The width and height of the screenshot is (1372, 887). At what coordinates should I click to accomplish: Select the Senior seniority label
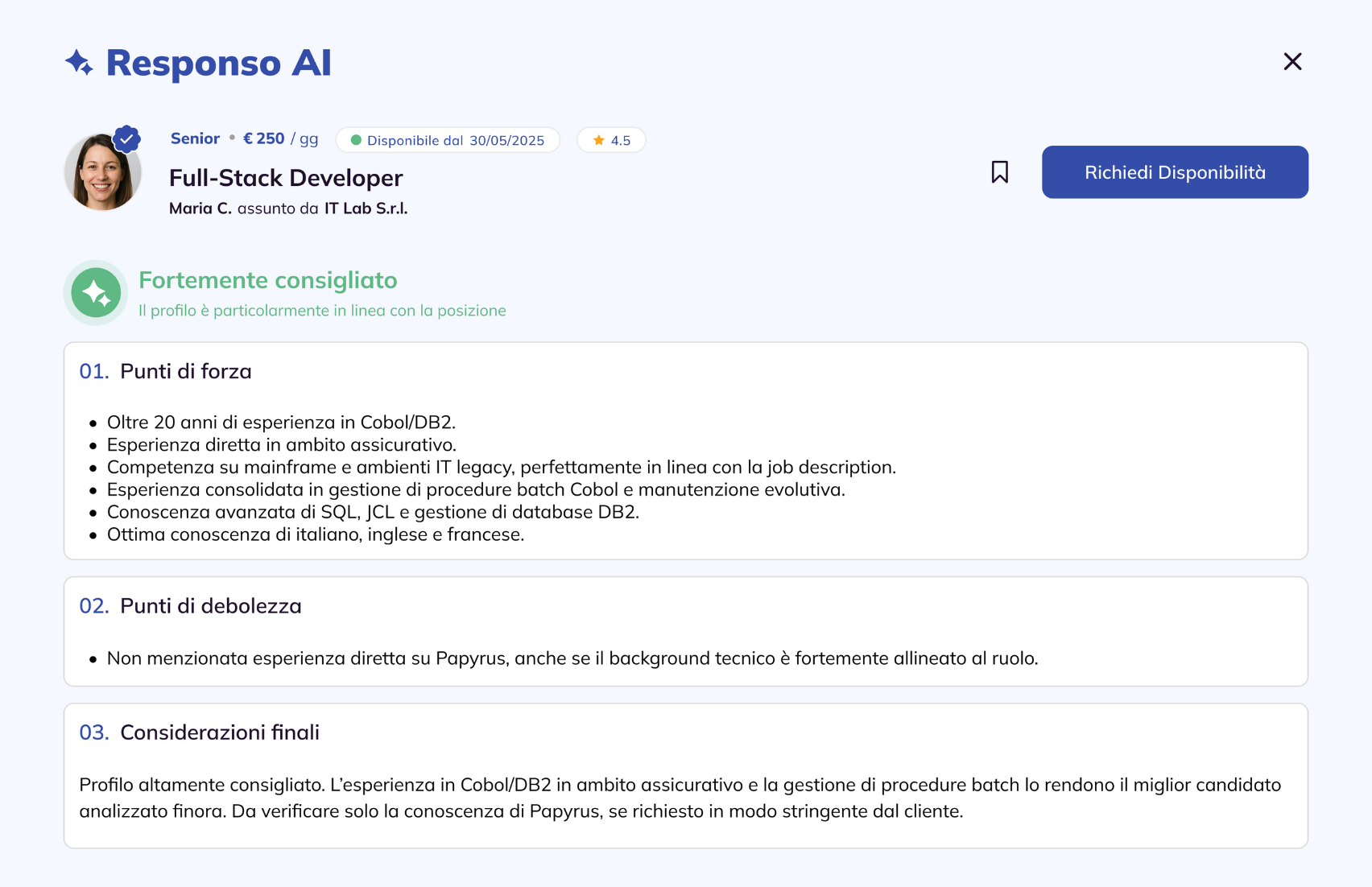tap(194, 138)
